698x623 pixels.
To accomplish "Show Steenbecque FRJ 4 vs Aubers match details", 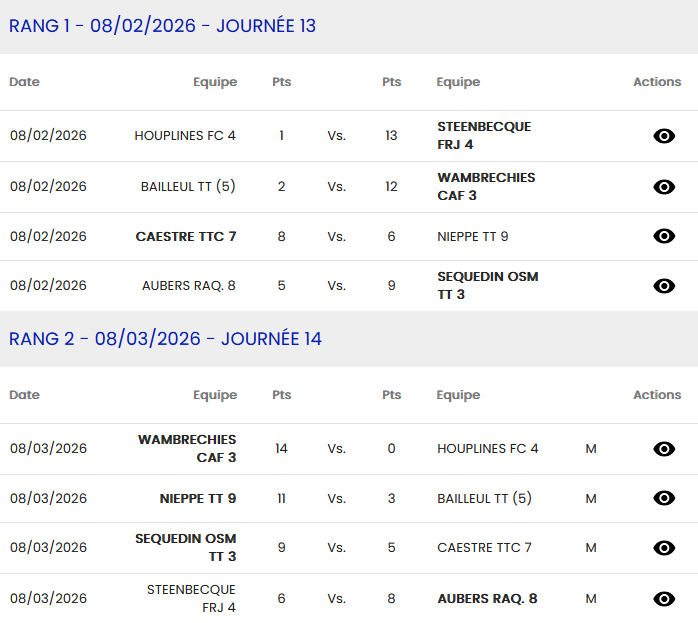I will coord(664,599).
